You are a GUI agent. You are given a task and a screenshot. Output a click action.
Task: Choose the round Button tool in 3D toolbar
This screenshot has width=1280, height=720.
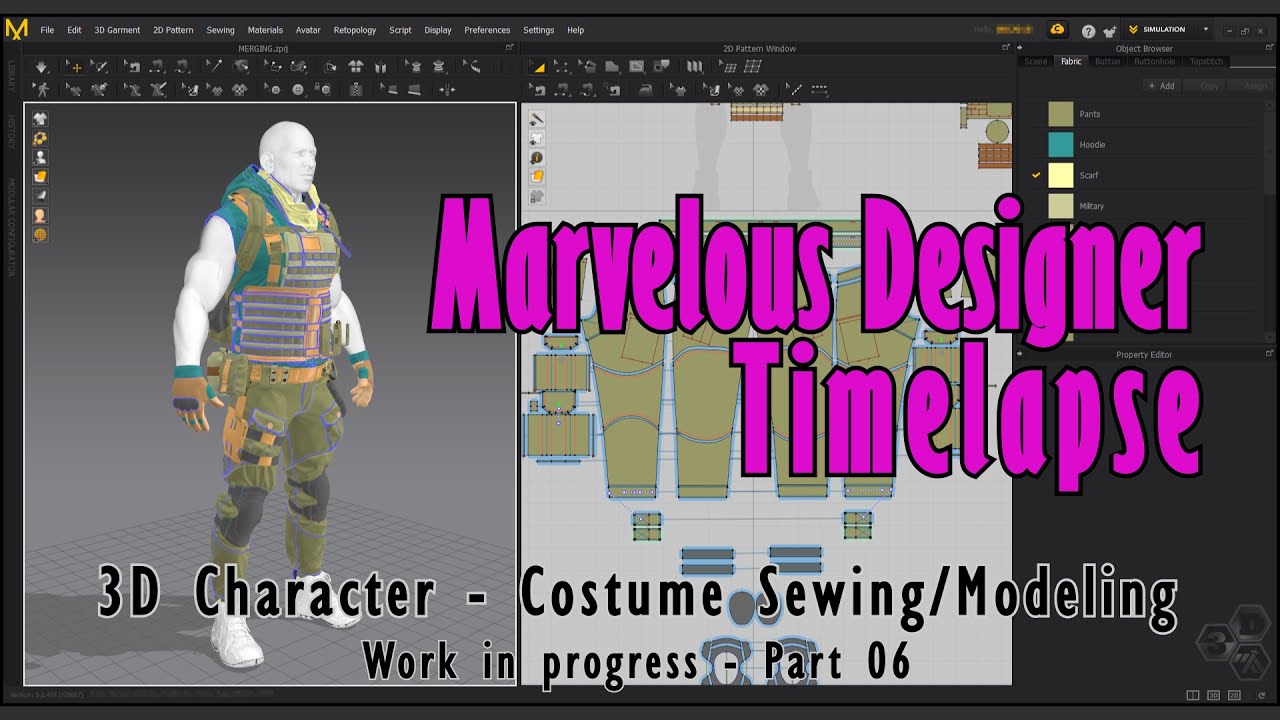297,90
